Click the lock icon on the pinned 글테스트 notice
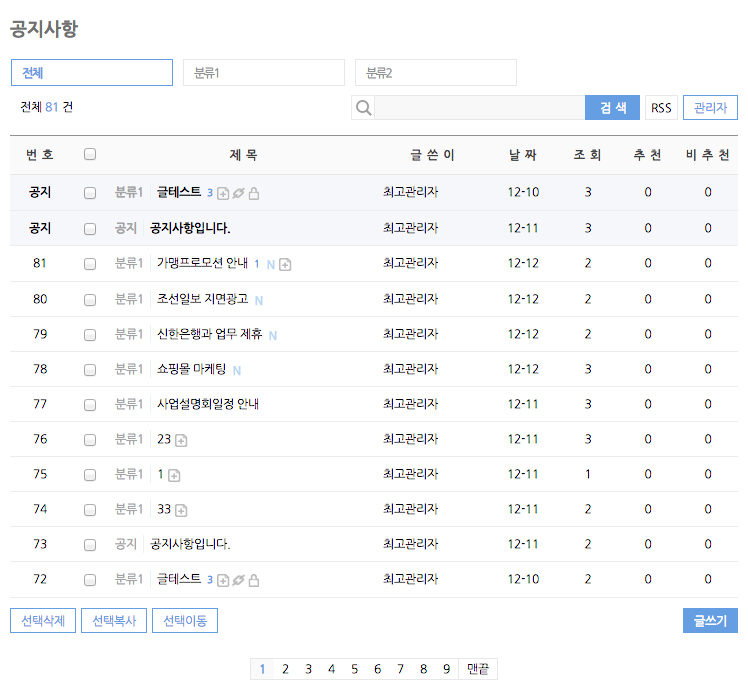 254,193
